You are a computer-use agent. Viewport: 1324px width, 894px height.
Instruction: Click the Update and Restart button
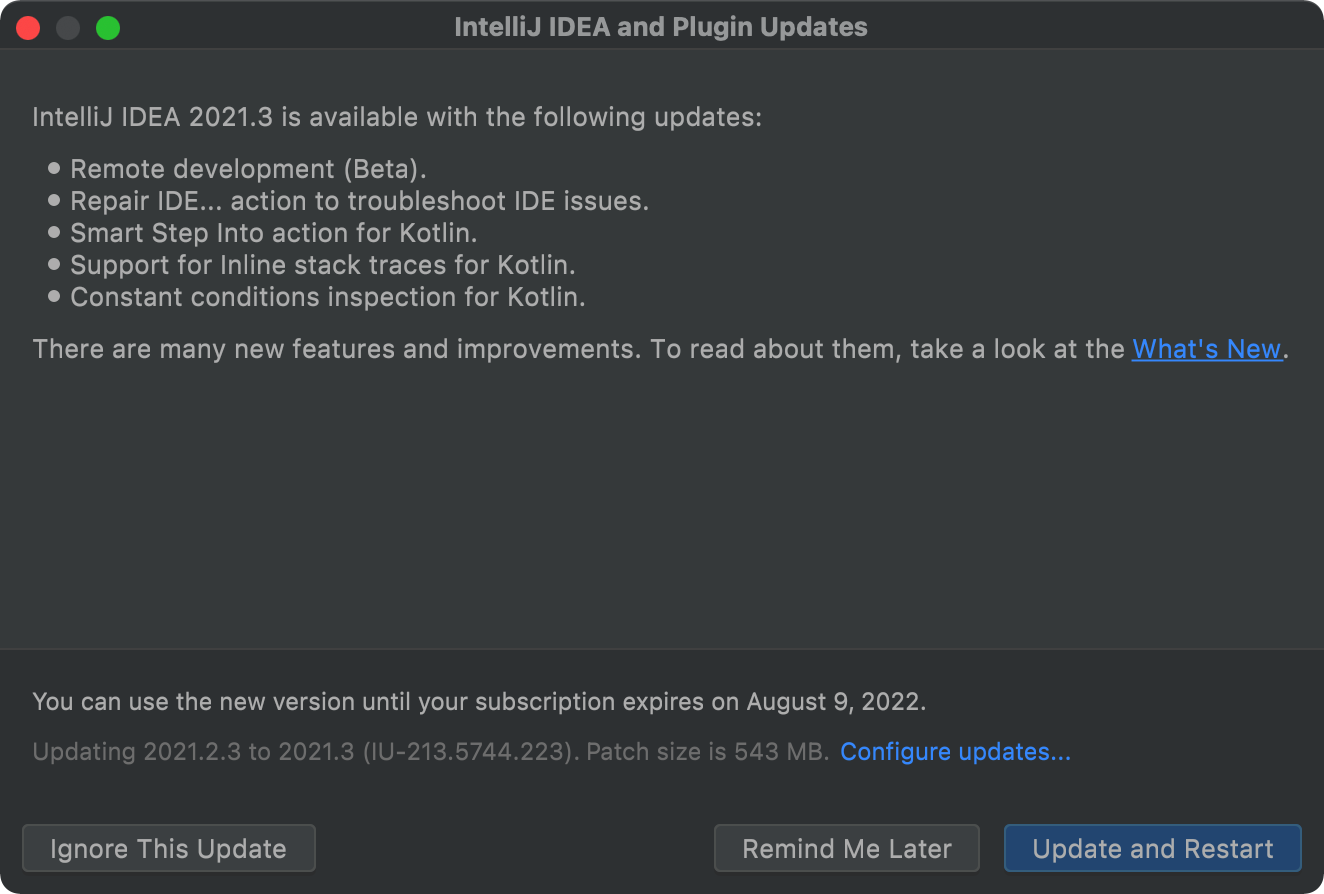point(1152,849)
